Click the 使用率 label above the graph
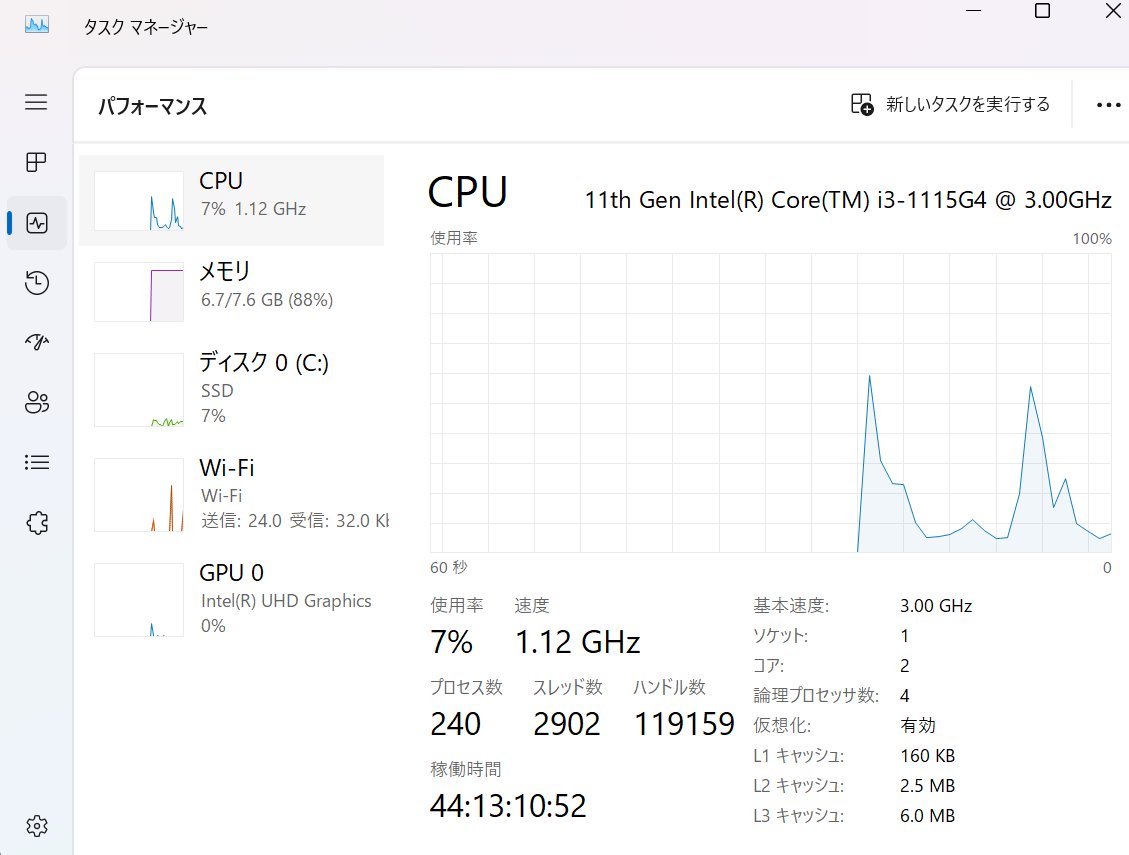This screenshot has width=1129, height=855. click(454, 238)
